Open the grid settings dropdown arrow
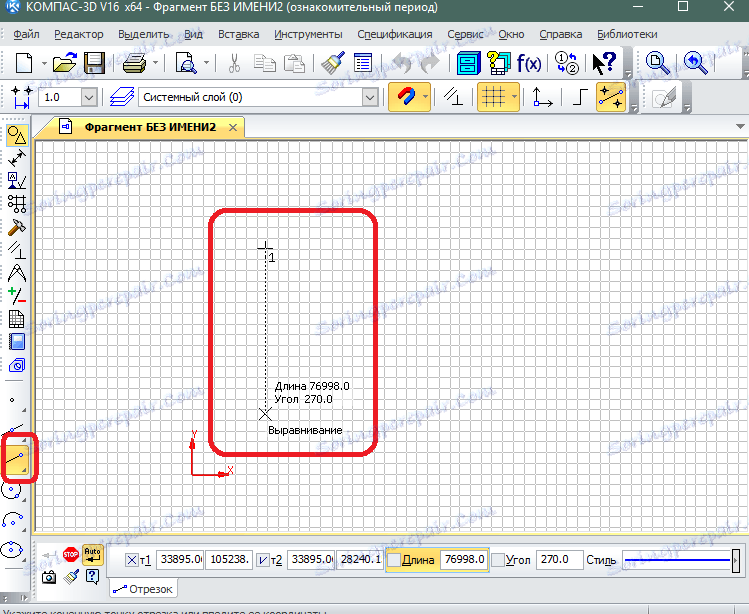 pyautogui.click(x=514, y=97)
